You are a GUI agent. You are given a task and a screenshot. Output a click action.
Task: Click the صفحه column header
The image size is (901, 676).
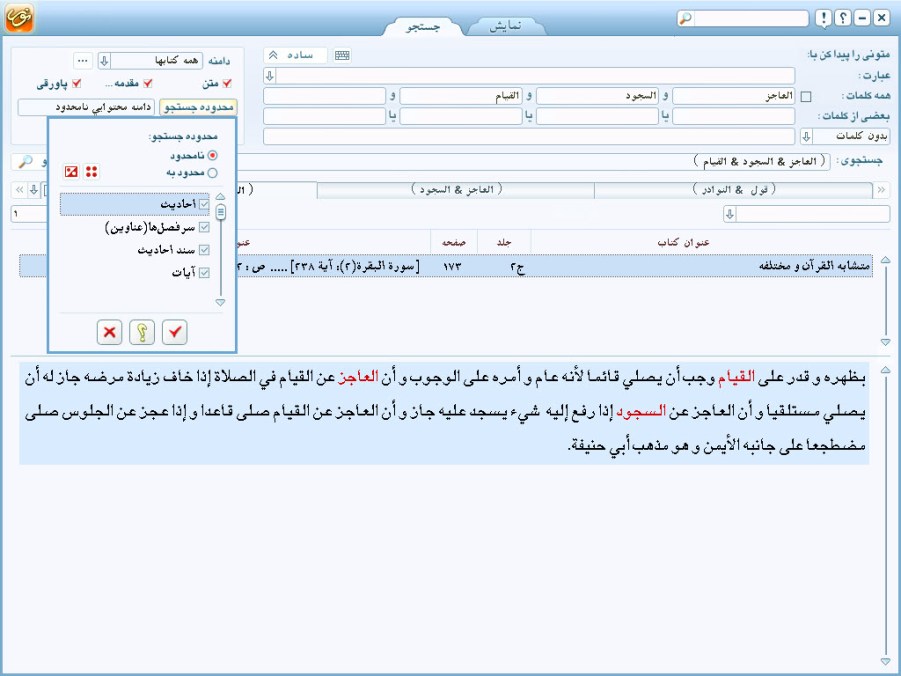453,242
